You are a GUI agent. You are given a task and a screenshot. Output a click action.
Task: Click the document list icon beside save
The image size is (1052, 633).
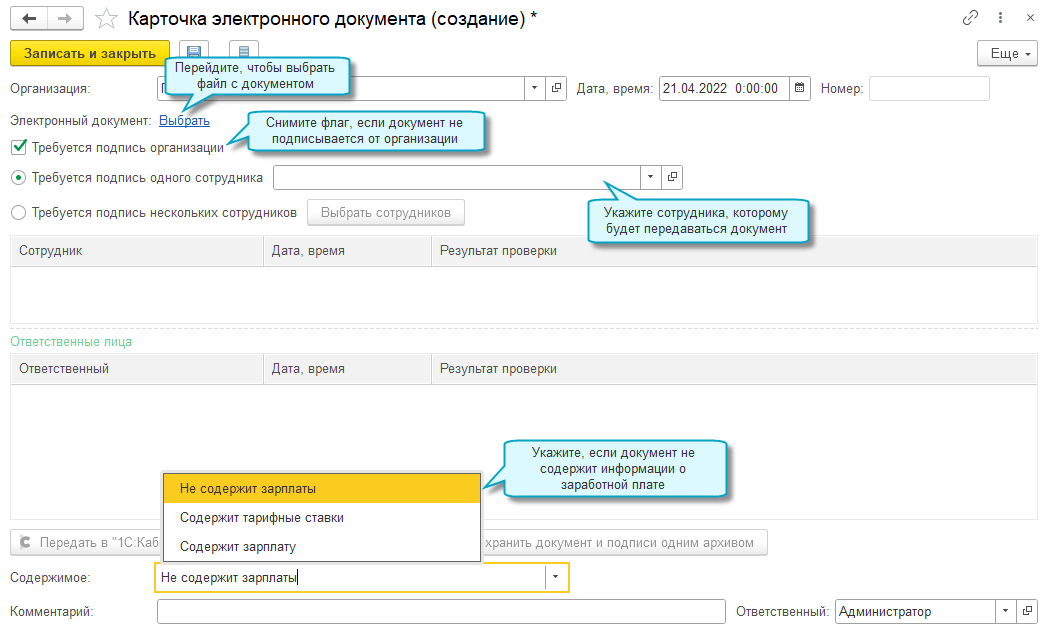coord(244,53)
